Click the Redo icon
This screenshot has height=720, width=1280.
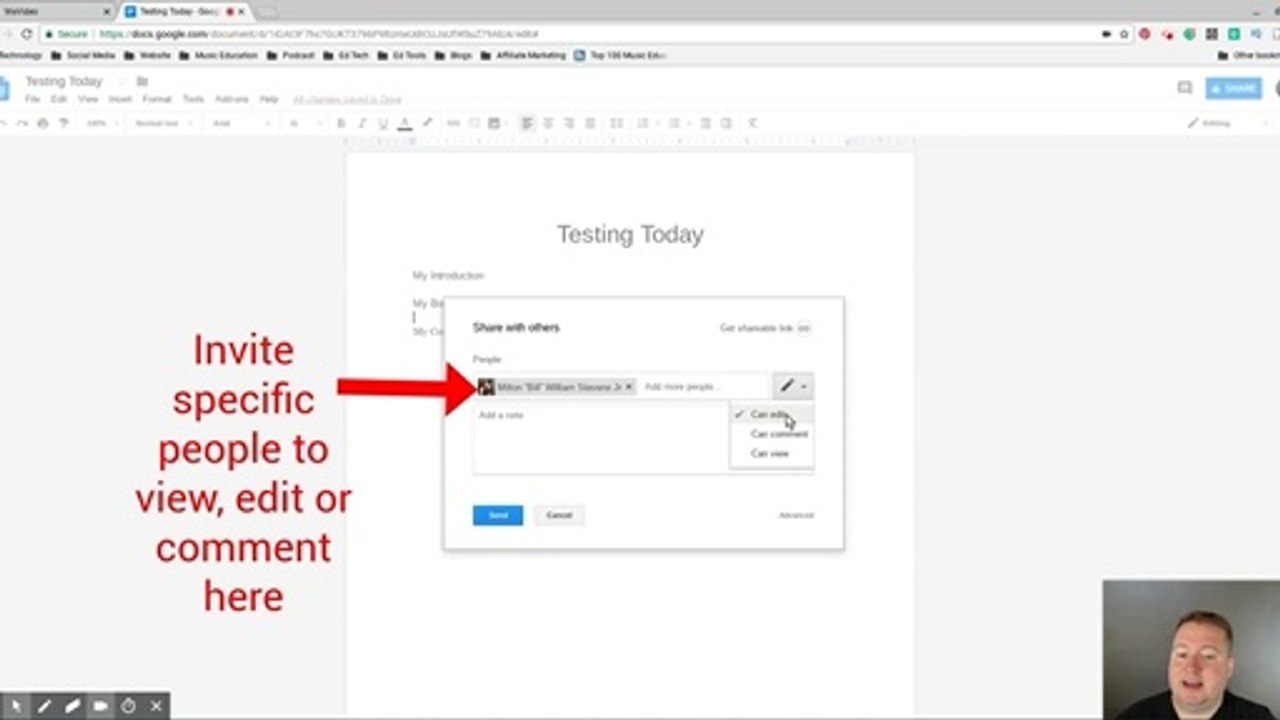click(20, 123)
